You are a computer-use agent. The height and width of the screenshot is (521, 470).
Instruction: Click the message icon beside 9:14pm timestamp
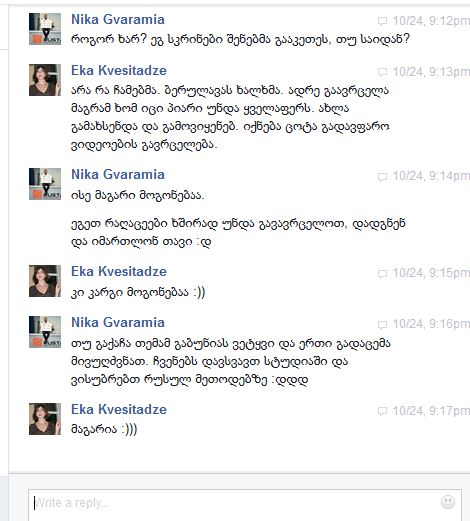click(382, 177)
